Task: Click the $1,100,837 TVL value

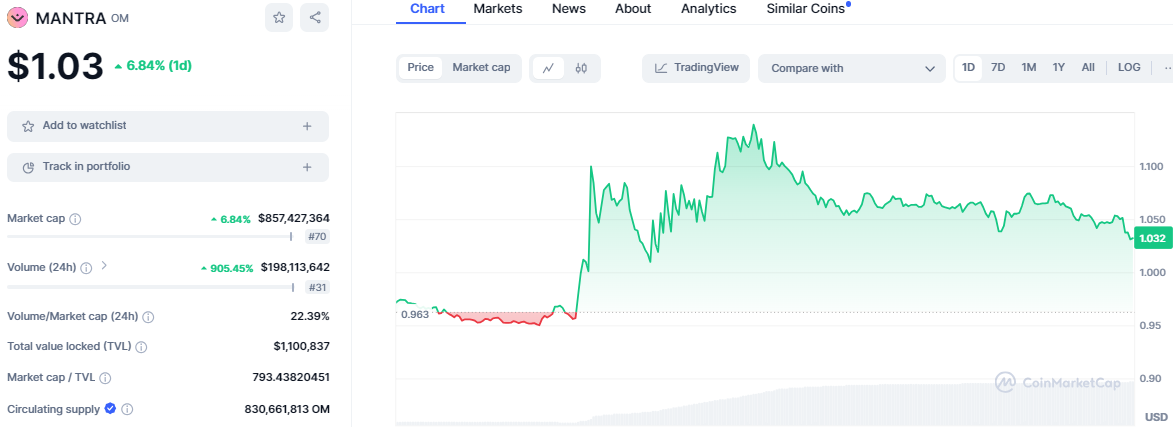Action: pos(301,346)
